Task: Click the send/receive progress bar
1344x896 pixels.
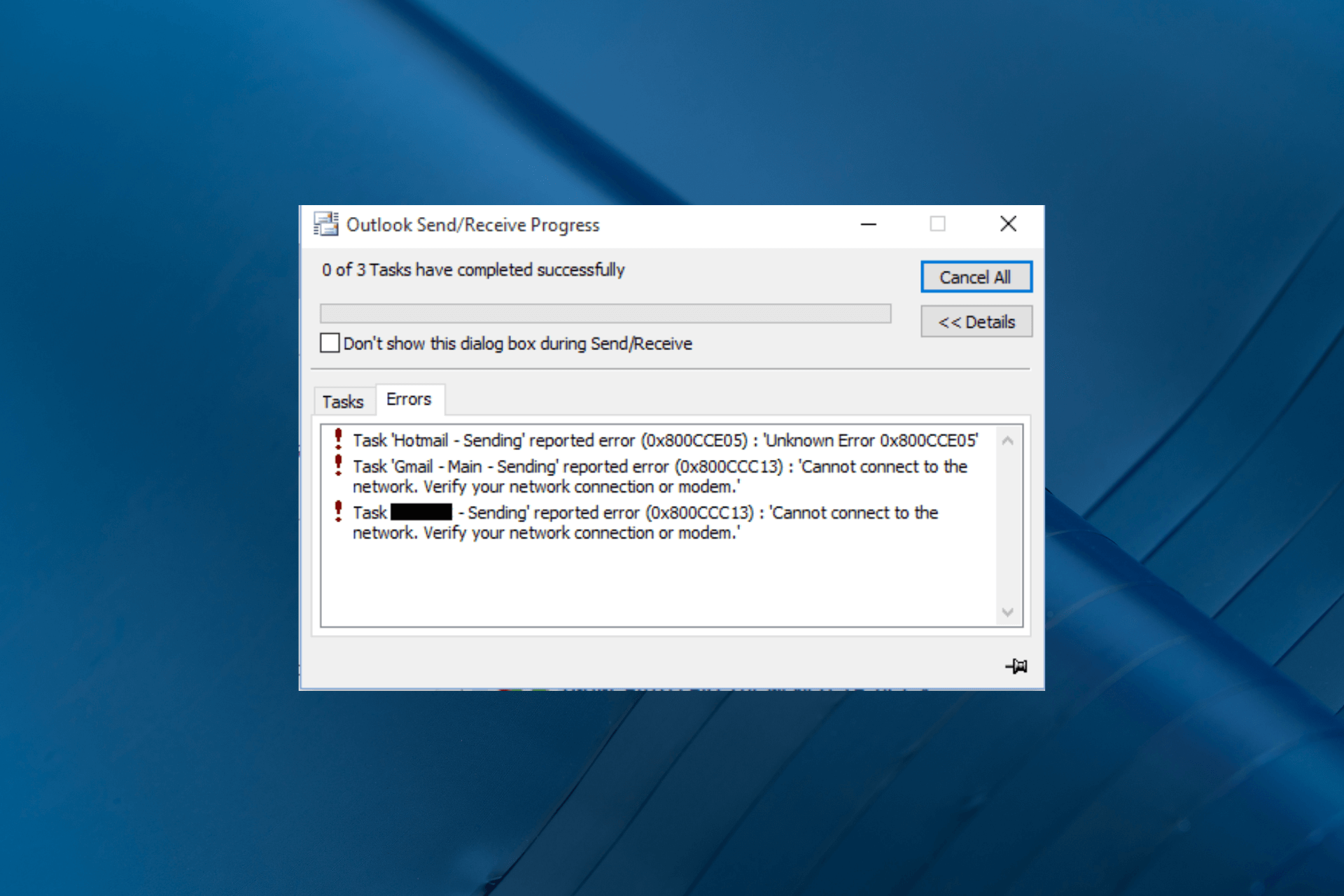Action: pos(605,313)
